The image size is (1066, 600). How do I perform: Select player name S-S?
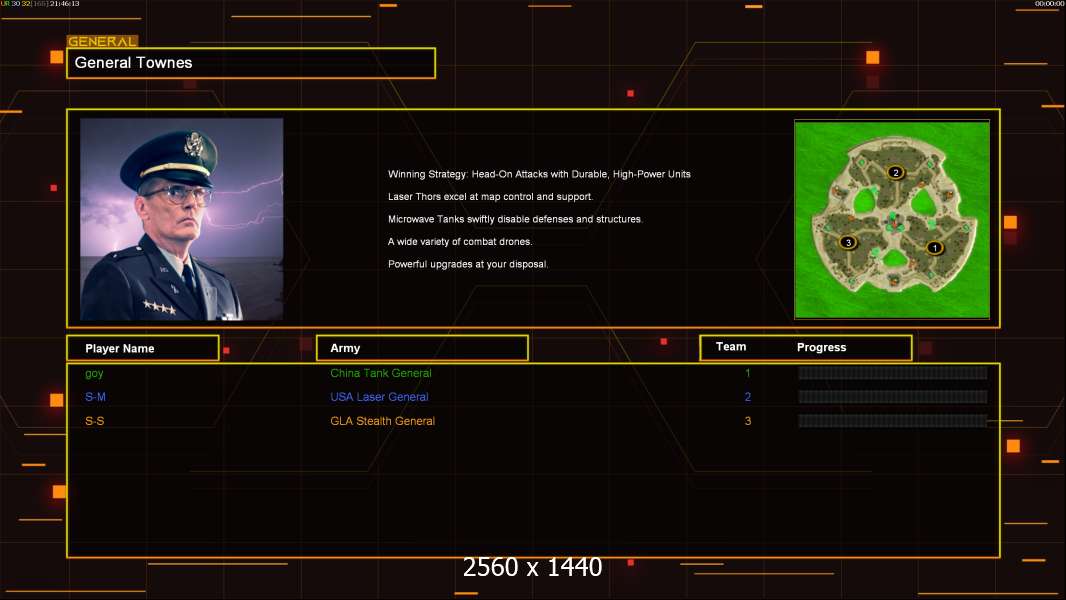(94, 421)
